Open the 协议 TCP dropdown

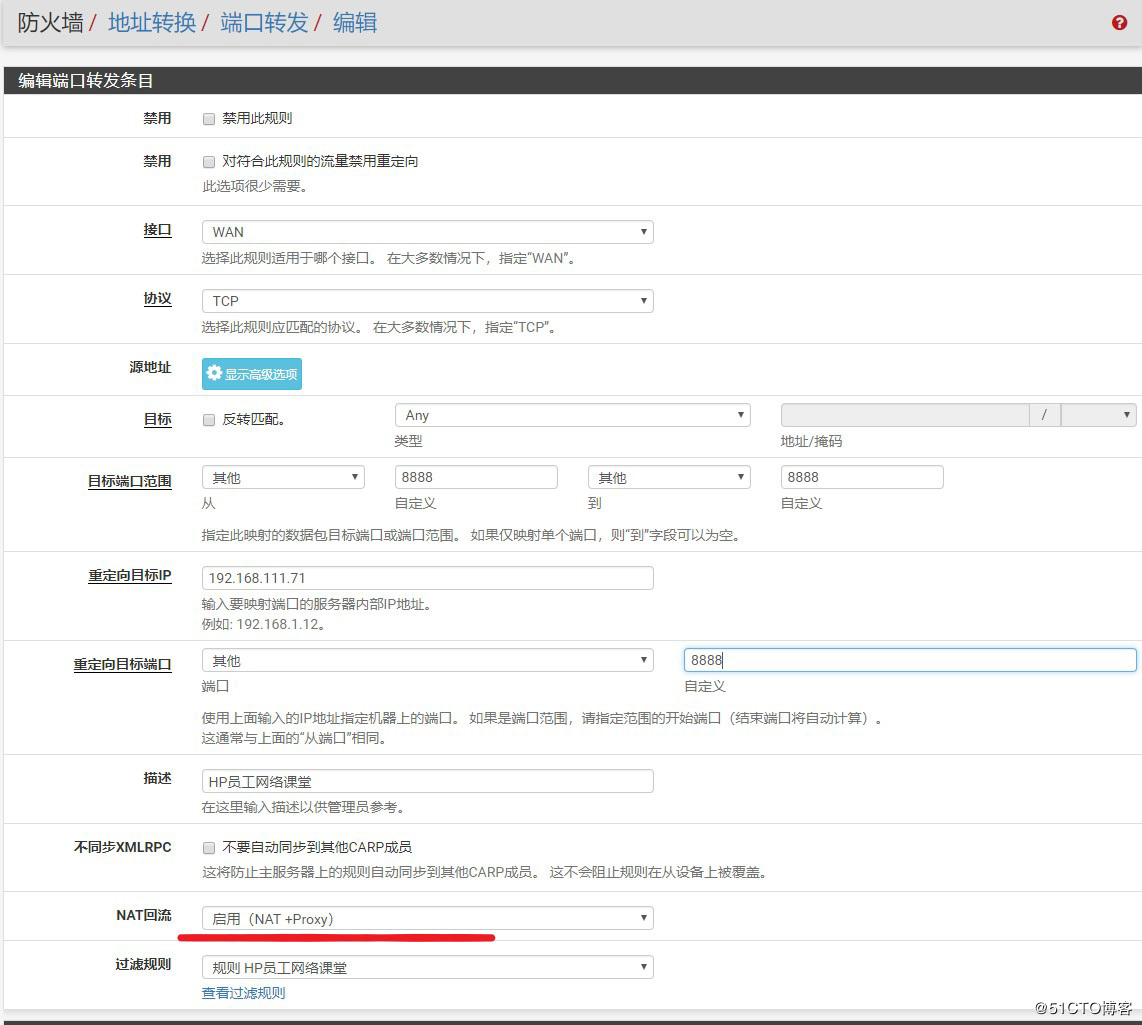pos(427,301)
